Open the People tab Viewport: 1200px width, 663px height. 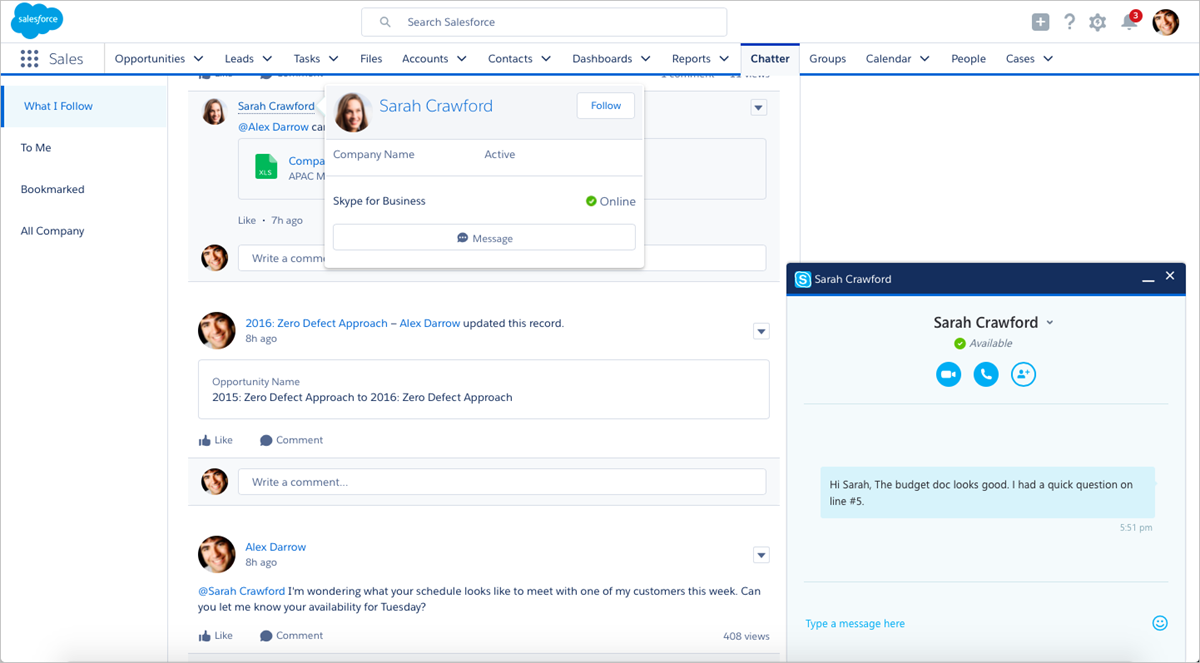click(968, 59)
